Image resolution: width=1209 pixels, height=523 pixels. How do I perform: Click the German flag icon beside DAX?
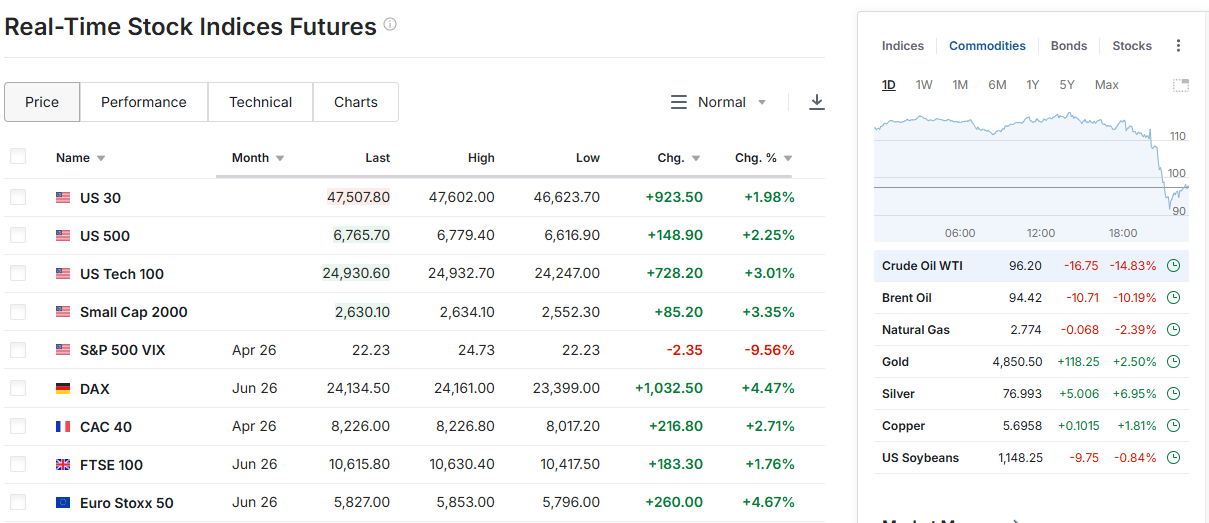(63, 389)
